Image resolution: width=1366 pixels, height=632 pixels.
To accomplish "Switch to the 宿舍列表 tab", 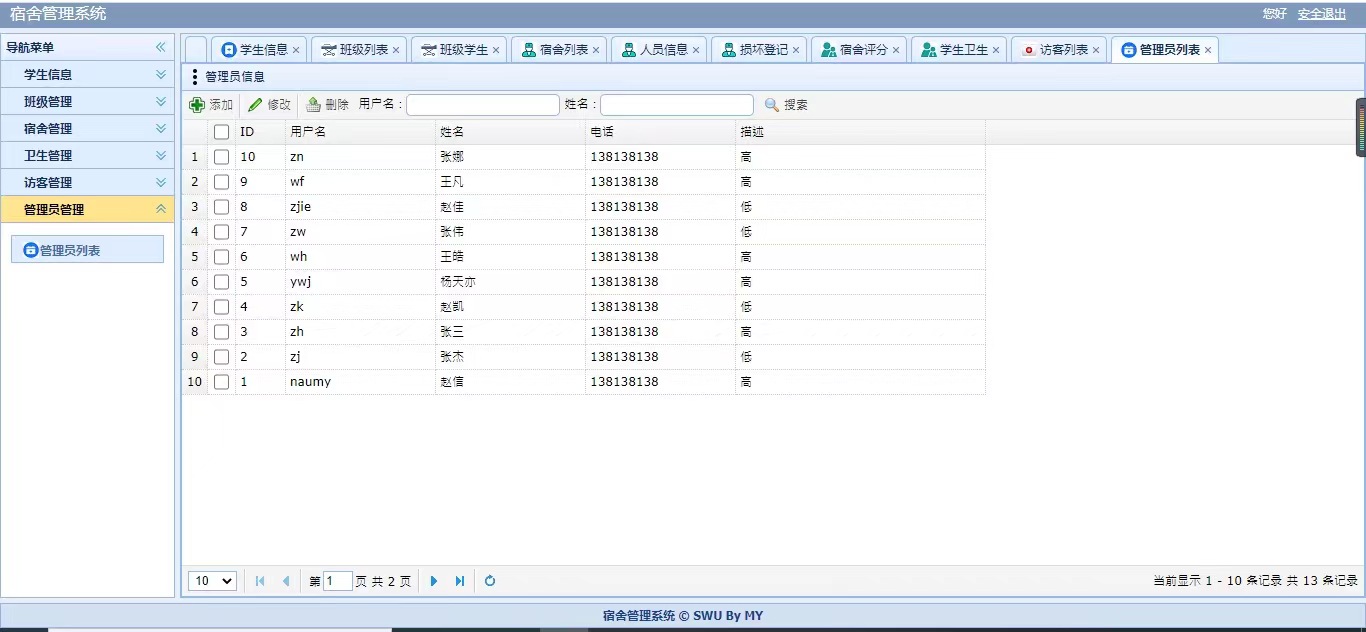I will [563, 49].
